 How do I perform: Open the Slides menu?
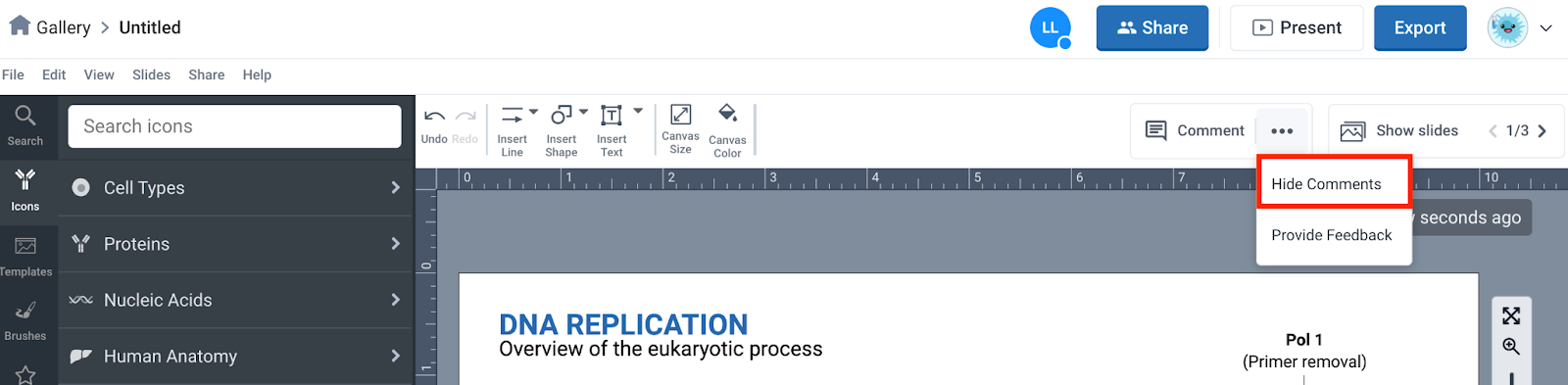[151, 74]
